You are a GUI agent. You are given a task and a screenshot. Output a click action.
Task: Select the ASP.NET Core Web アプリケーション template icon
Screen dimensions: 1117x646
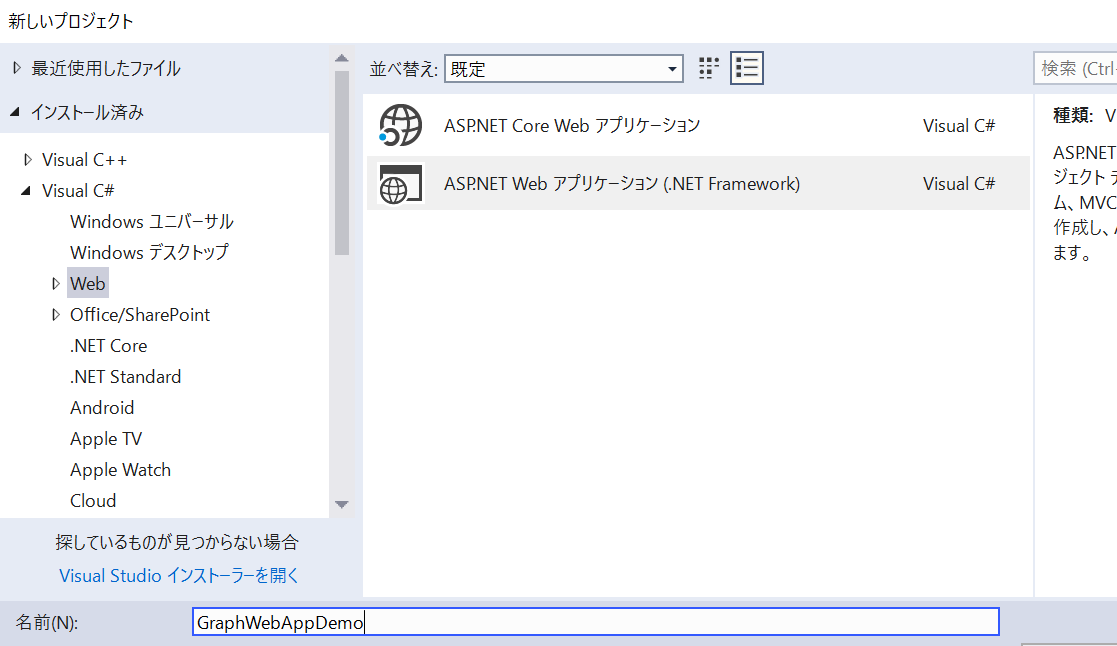(399, 125)
